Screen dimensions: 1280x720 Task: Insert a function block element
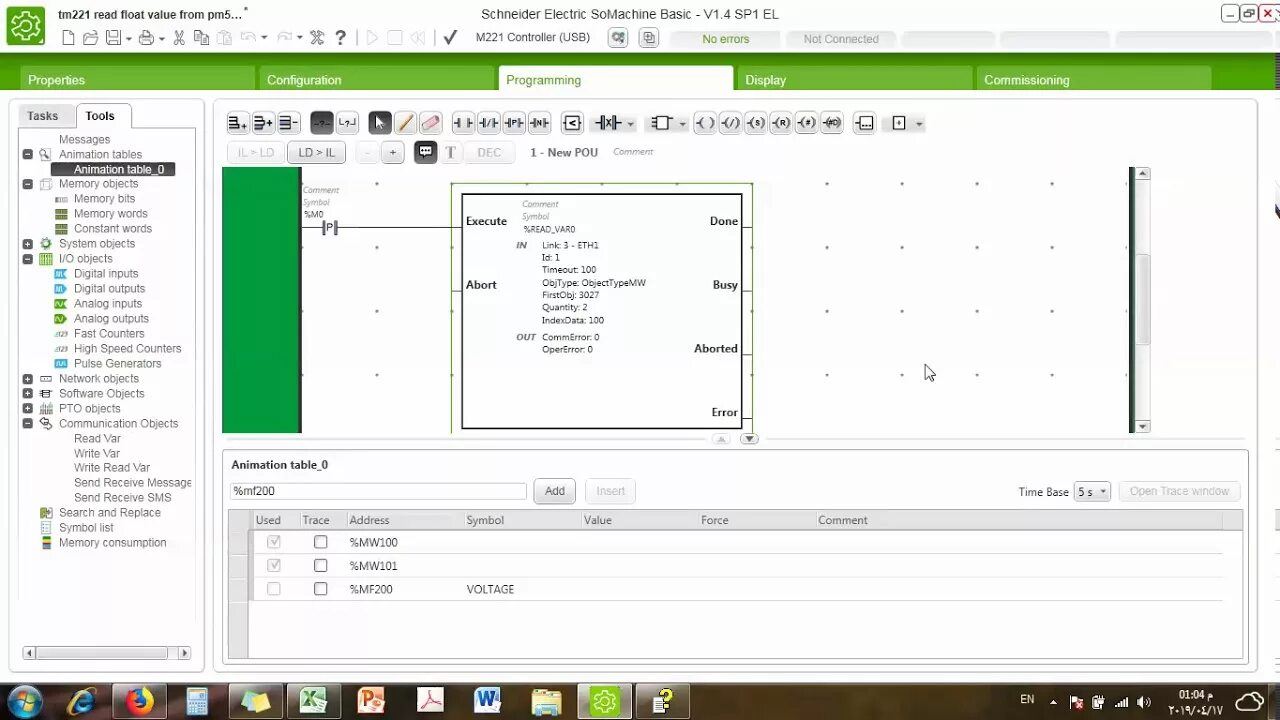pyautogui.click(x=661, y=123)
